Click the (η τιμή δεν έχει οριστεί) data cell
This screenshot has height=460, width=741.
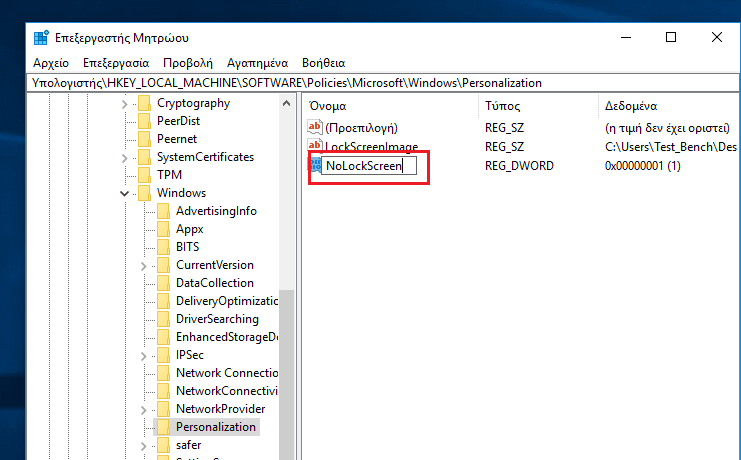click(667, 128)
